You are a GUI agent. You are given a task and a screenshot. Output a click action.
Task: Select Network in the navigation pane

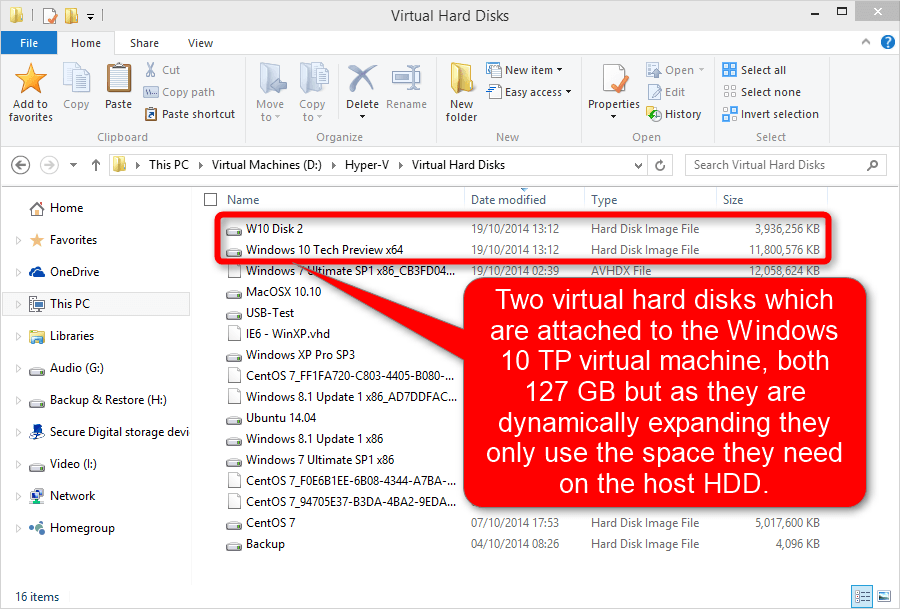pyautogui.click(x=72, y=496)
